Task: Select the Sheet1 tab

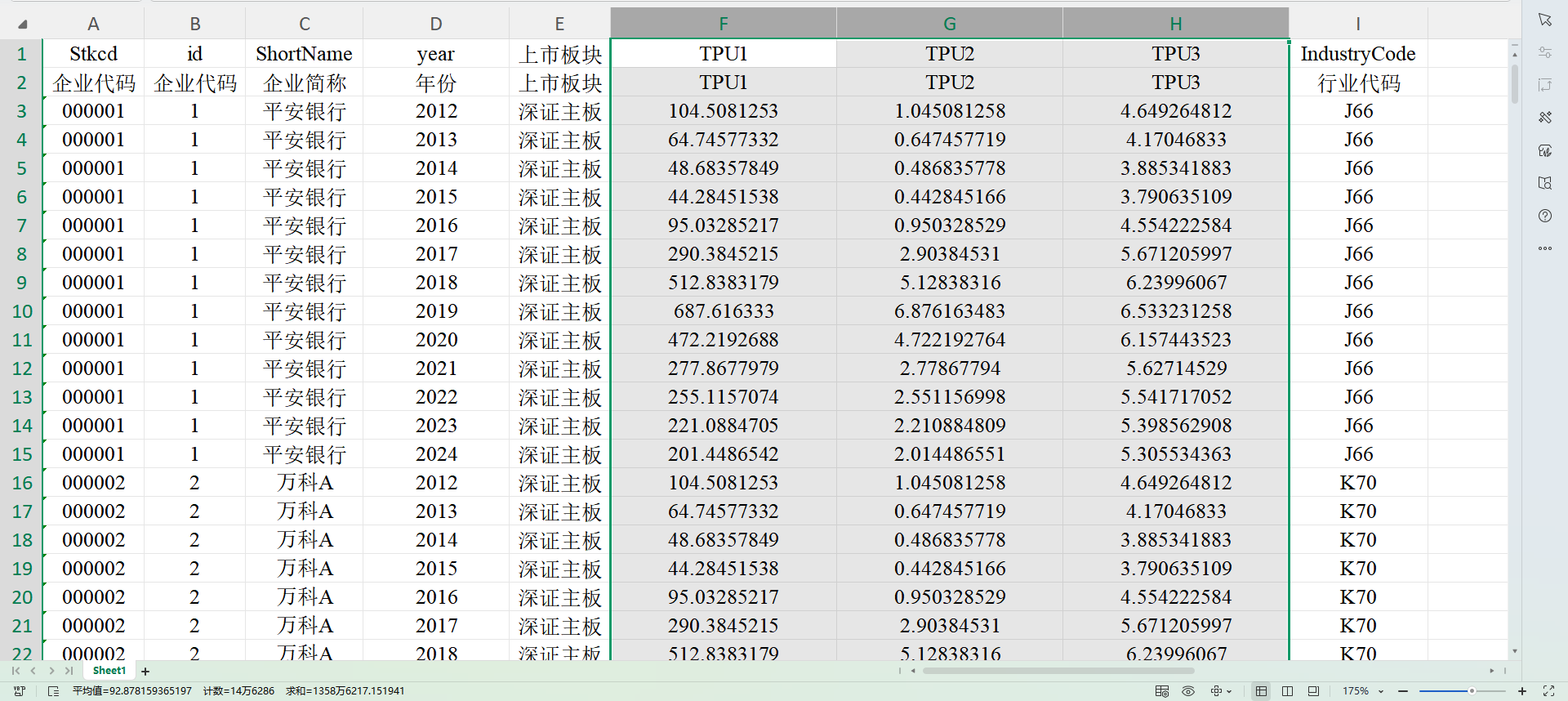Action: pos(109,671)
